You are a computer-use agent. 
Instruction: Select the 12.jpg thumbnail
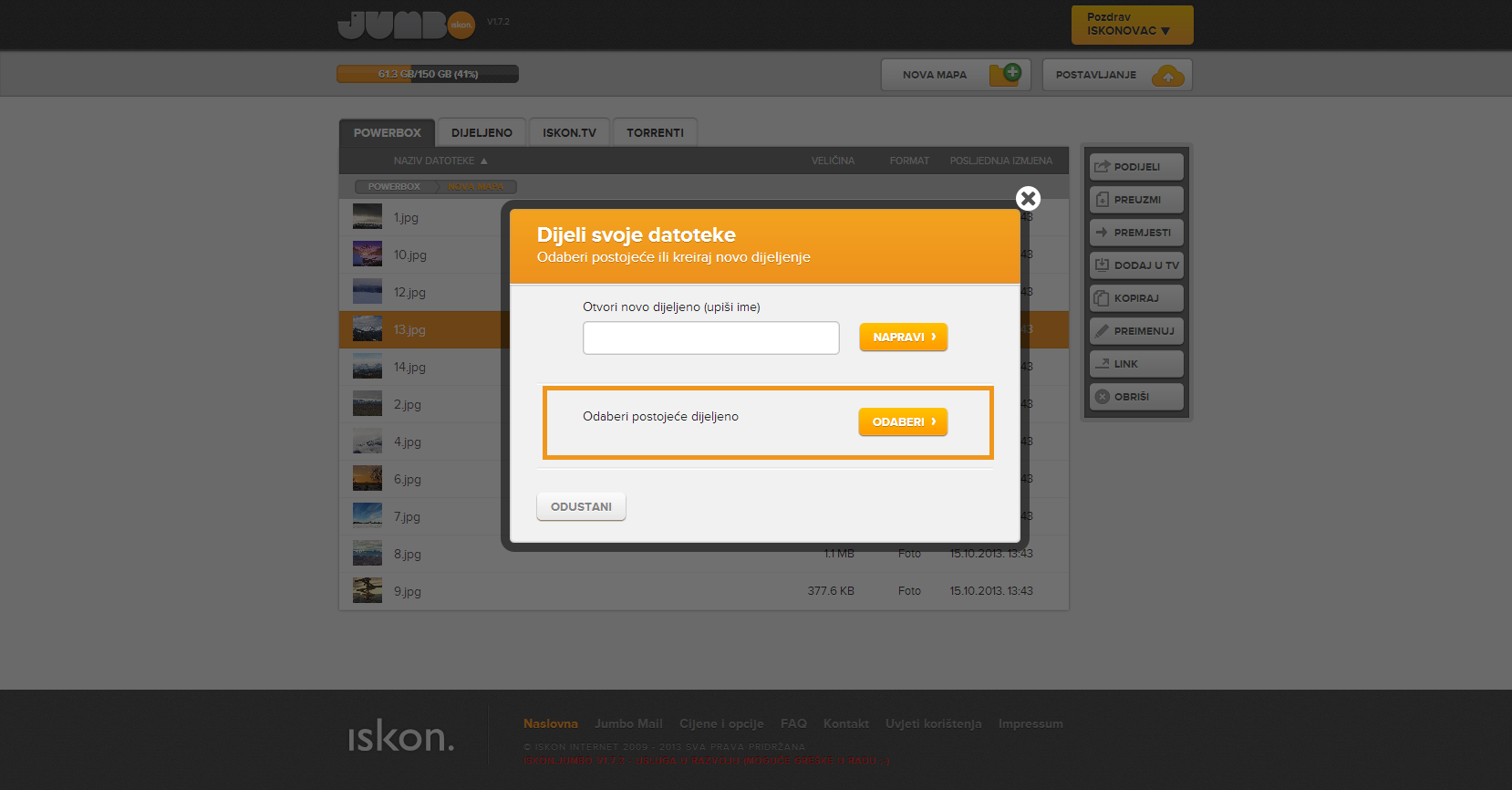[368, 291]
